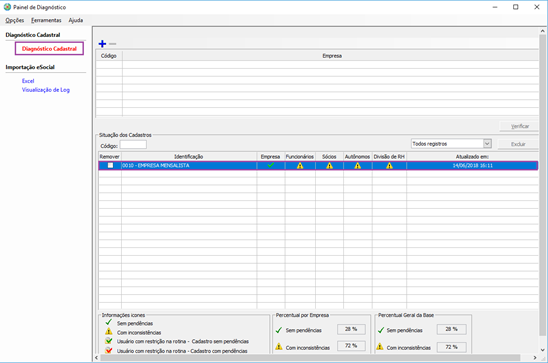Screen dimensions: 548x363
Task: Click the Verificar button
Action: click(519, 126)
